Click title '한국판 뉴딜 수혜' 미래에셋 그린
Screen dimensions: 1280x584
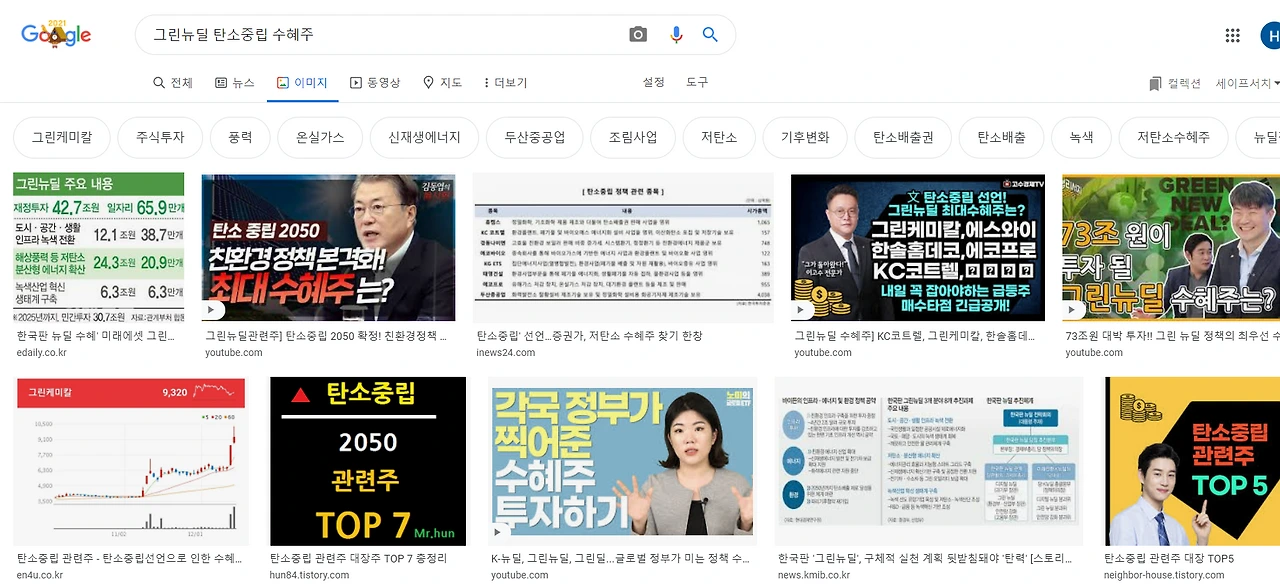pyautogui.click(x=96, y=336)
